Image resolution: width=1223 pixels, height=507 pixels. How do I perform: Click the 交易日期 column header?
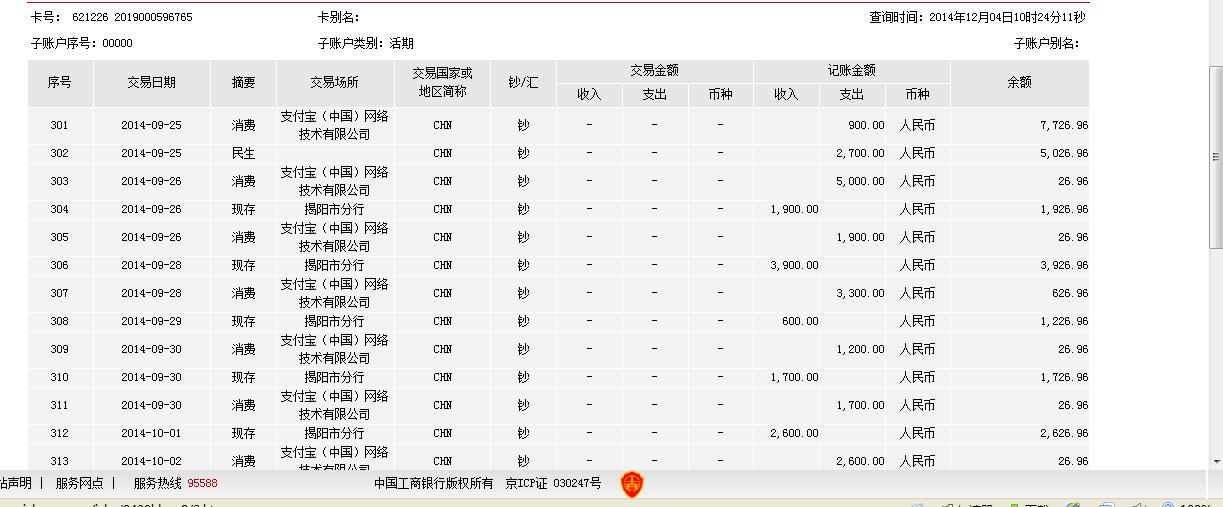point(151,83)
